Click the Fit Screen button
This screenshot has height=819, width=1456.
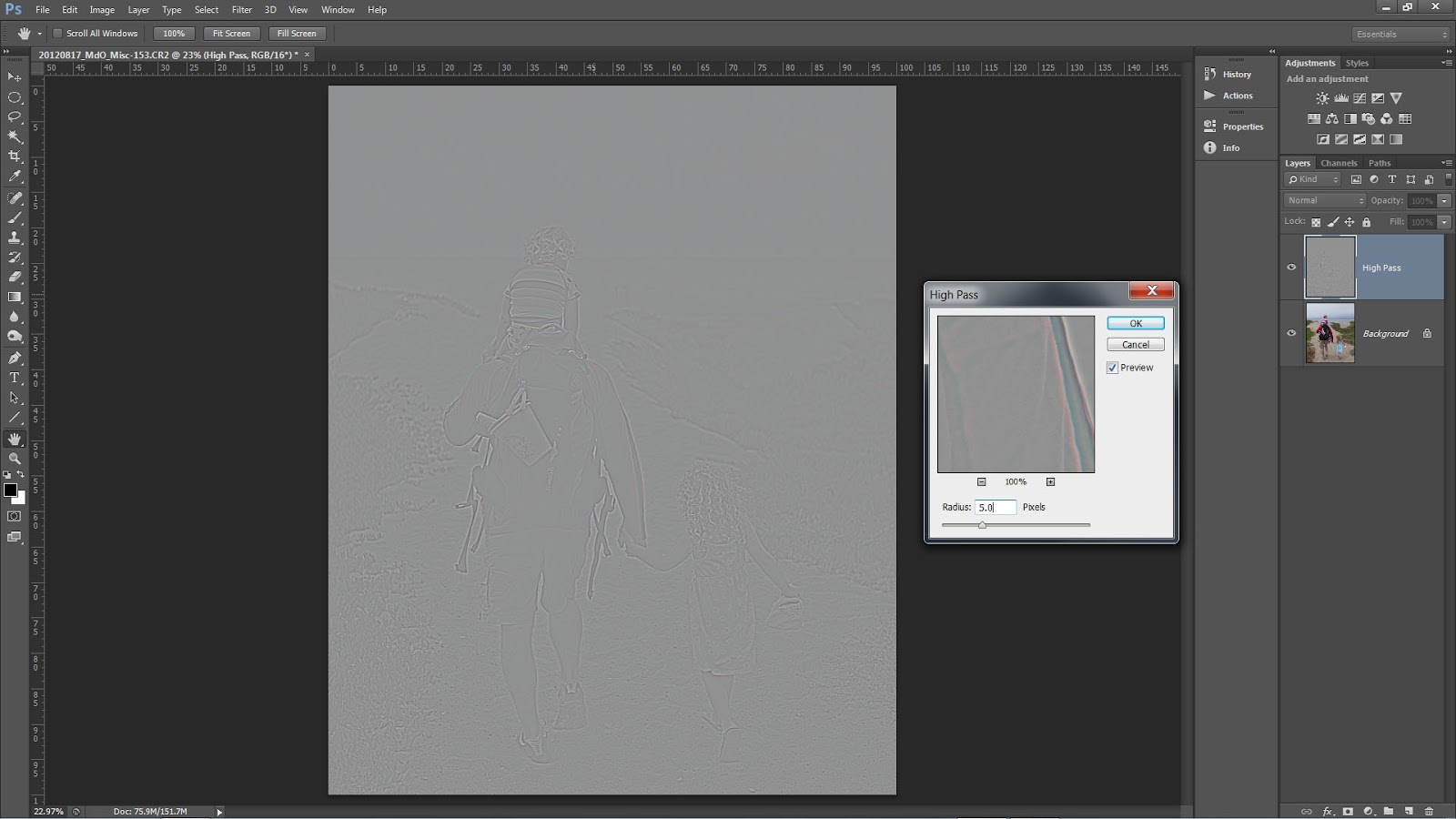coord(231,34)
